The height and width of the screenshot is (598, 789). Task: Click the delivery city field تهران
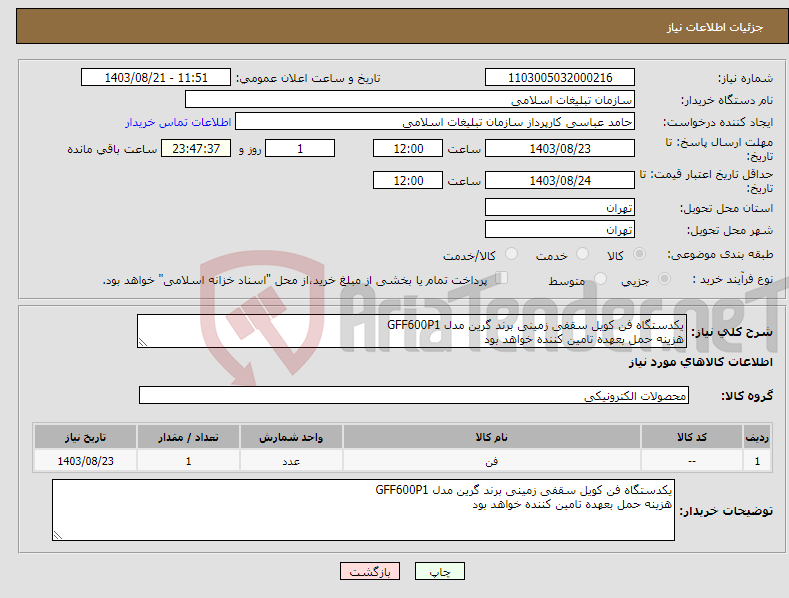click(560, 229)
